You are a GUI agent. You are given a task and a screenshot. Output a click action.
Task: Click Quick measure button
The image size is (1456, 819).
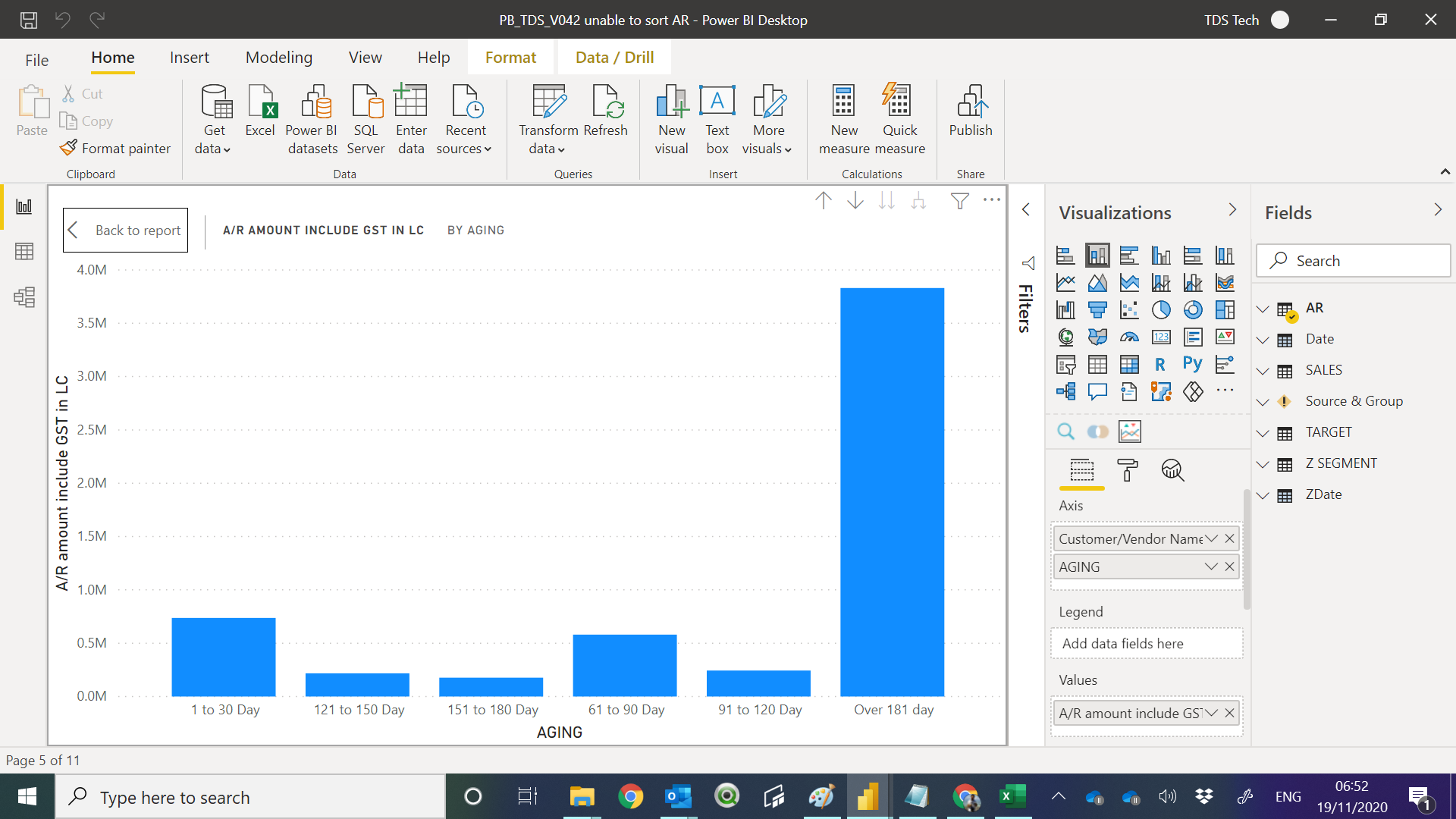[899, 120]
